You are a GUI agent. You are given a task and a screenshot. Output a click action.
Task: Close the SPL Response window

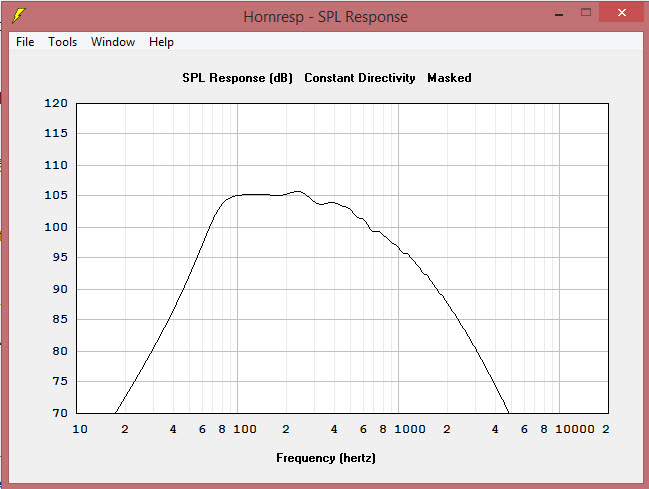(622, 12)
